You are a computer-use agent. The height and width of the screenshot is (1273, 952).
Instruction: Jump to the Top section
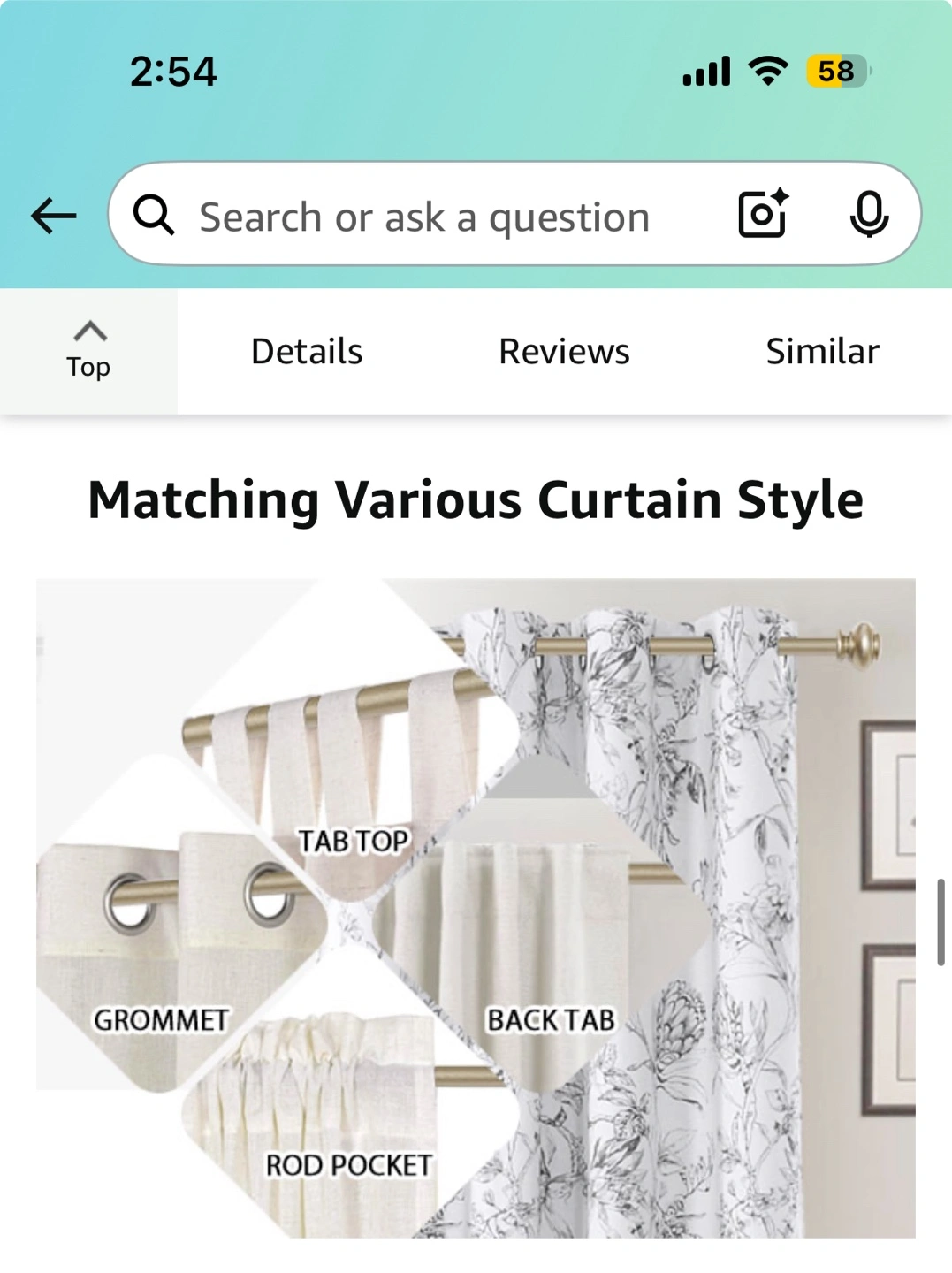(x=88, y=351)
